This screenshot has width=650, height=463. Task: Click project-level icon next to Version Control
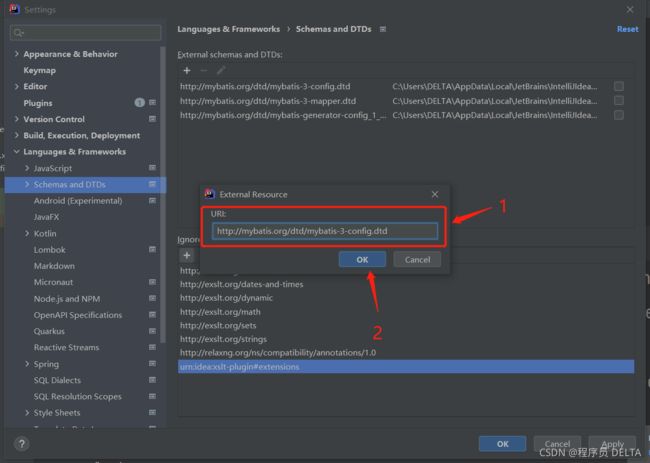click(x=153, y=119)
